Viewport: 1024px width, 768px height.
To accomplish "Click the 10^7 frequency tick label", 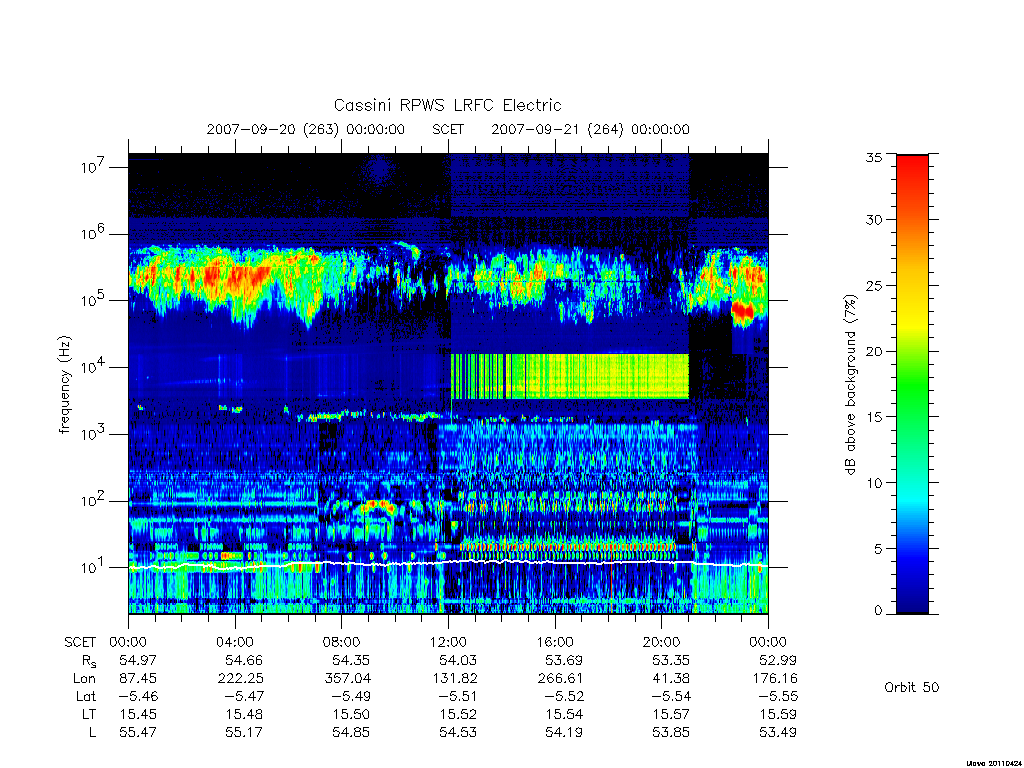I will pyautogui.click(x=94, y=167).
